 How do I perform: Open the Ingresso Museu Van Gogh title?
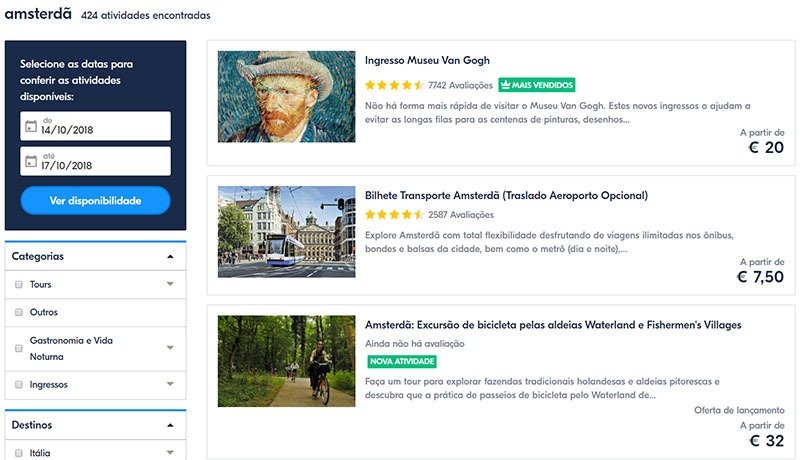click(x=427, y=60)
